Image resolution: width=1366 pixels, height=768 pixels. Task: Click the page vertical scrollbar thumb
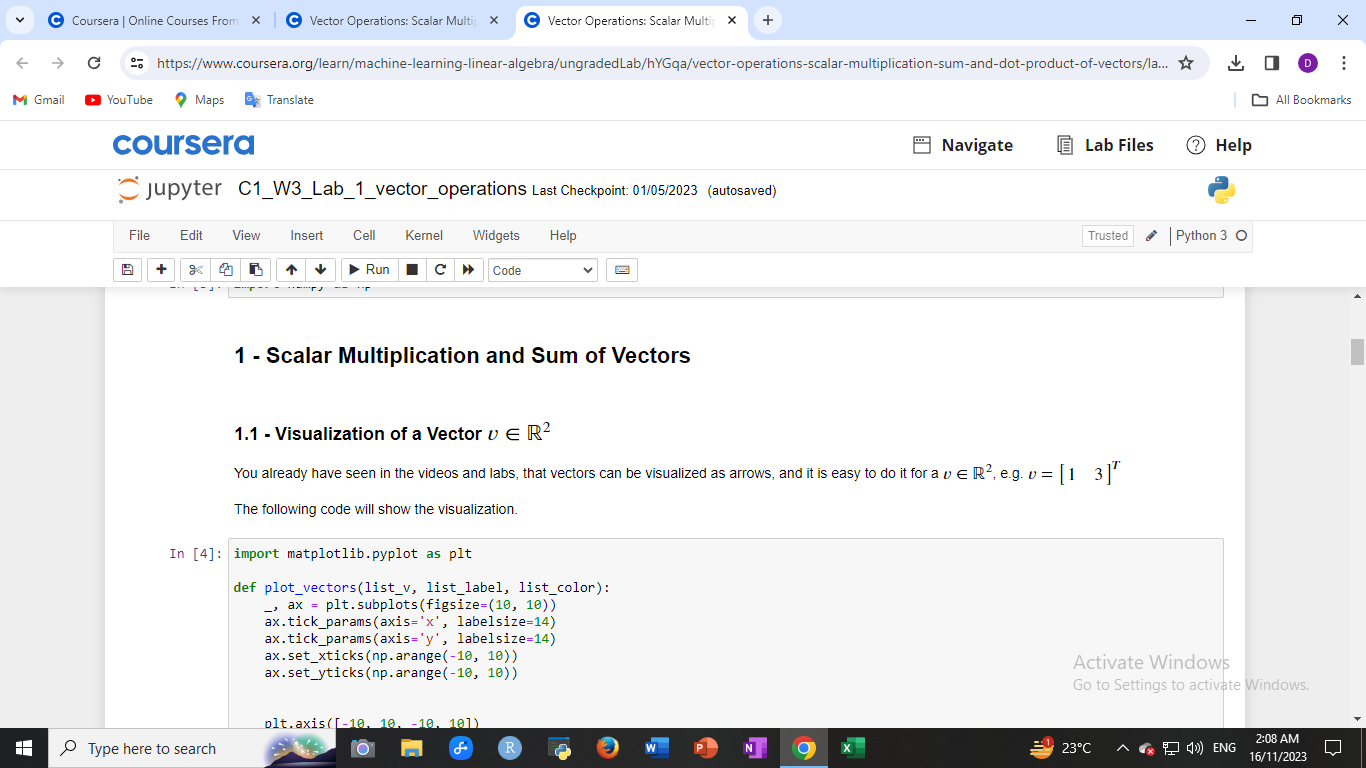pyautogui.click(x=1357, y=352)
